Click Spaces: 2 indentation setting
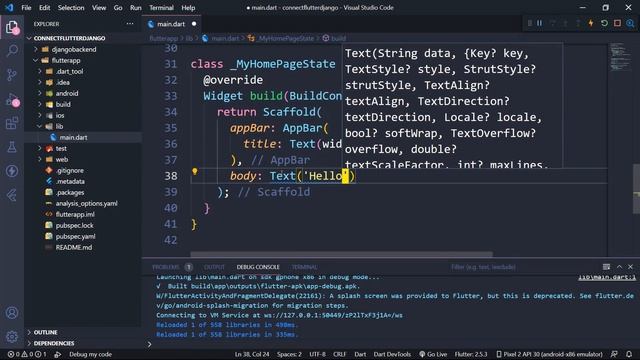This screenshot has height=360, width=640. pos(289,354)
